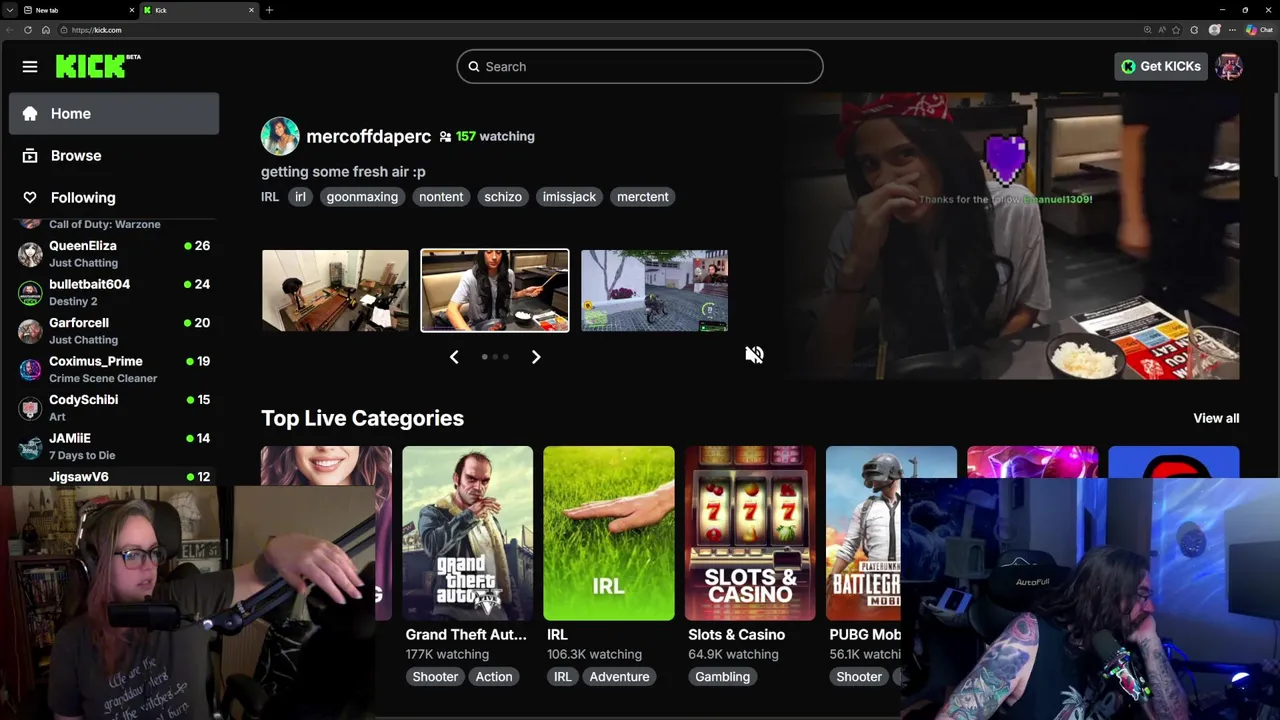The height and width of the screenshot is (720, 1280).
Task: Click the Get KICKs button
Action: tap(1160, 67)
